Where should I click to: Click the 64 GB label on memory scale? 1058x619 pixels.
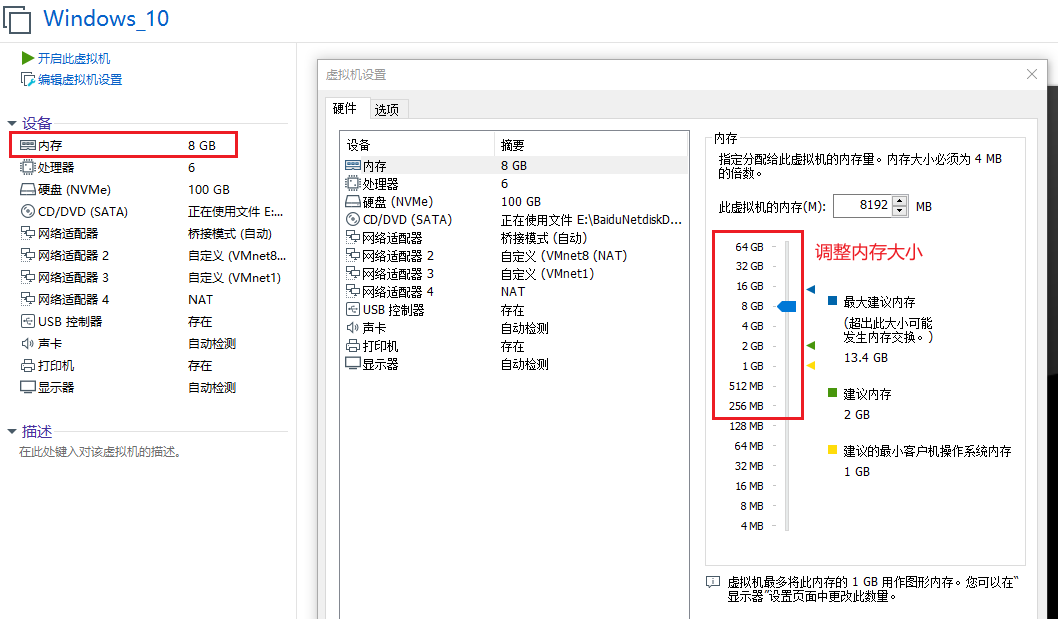(x=749, y=247)
